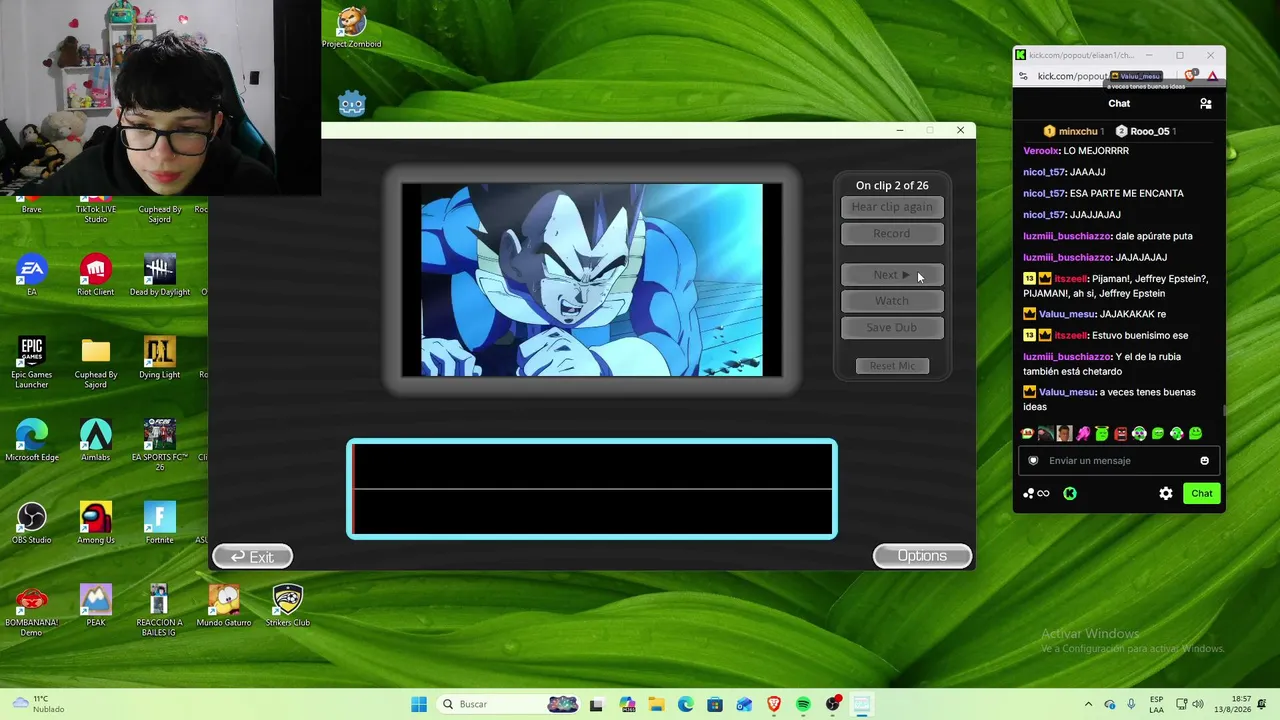Open the emoji picker in message box
The image size is (1280, 720).
(x=1204, y=461)
